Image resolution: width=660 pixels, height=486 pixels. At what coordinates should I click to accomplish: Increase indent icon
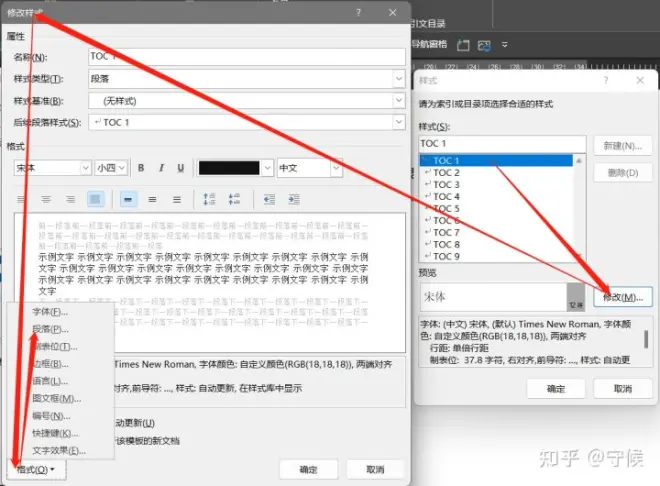coord(294,199)
